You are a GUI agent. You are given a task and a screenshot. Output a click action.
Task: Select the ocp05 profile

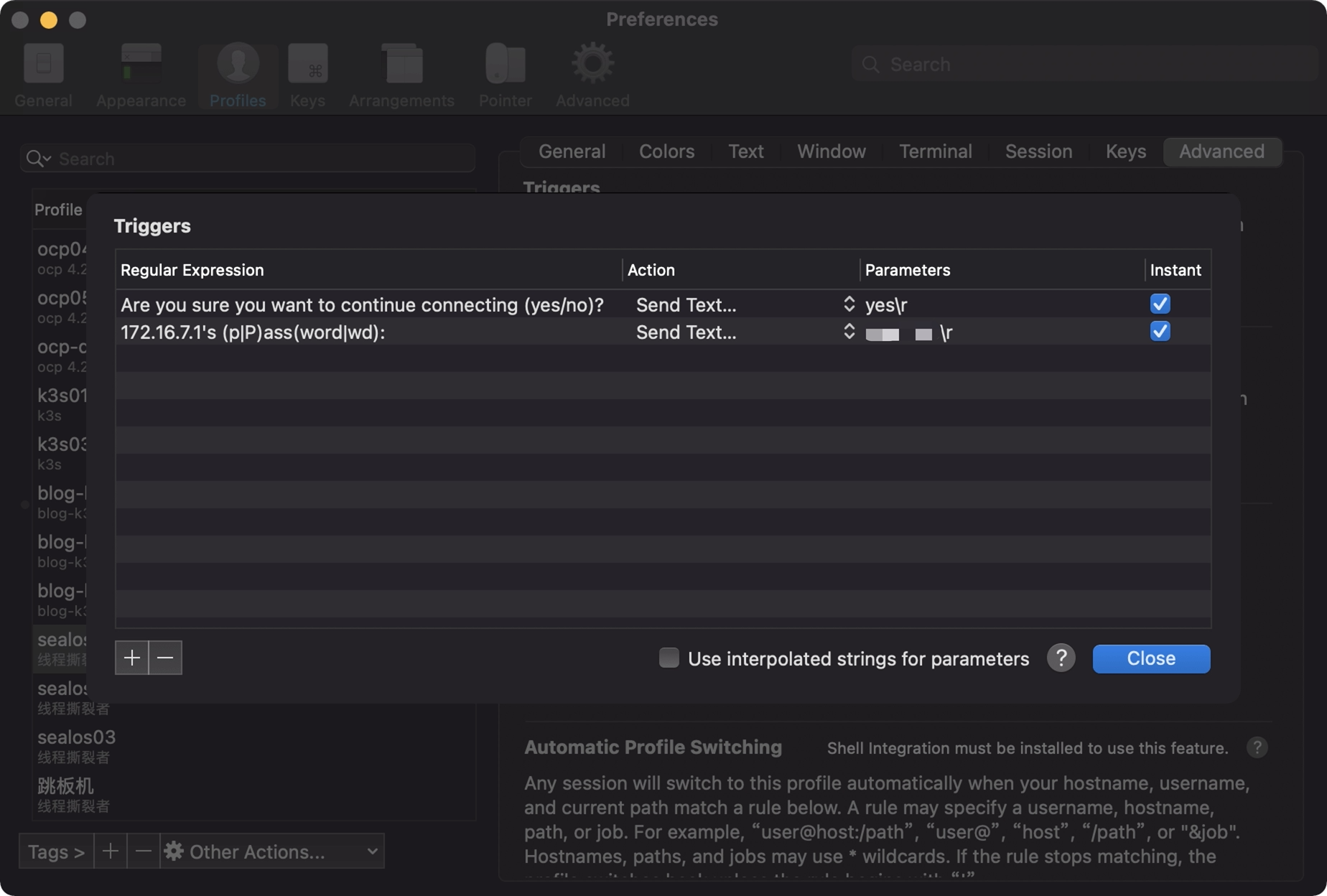[60, 307]
